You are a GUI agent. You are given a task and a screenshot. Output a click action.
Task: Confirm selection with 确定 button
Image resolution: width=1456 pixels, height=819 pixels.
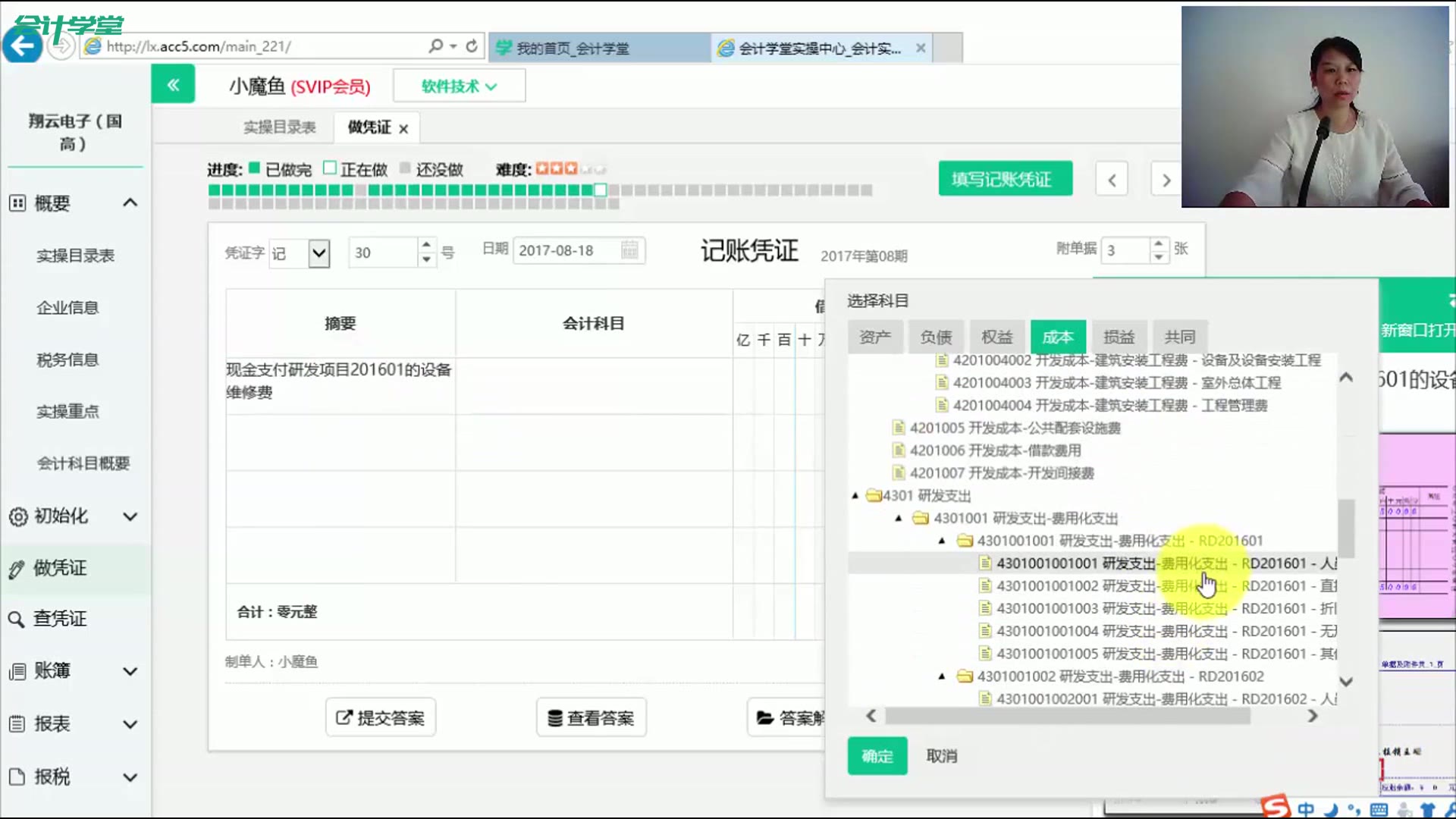877,756
